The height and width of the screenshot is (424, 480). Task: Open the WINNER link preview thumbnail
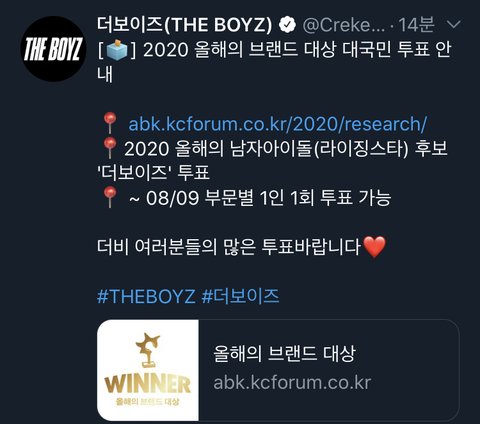[x=148, y=370]
